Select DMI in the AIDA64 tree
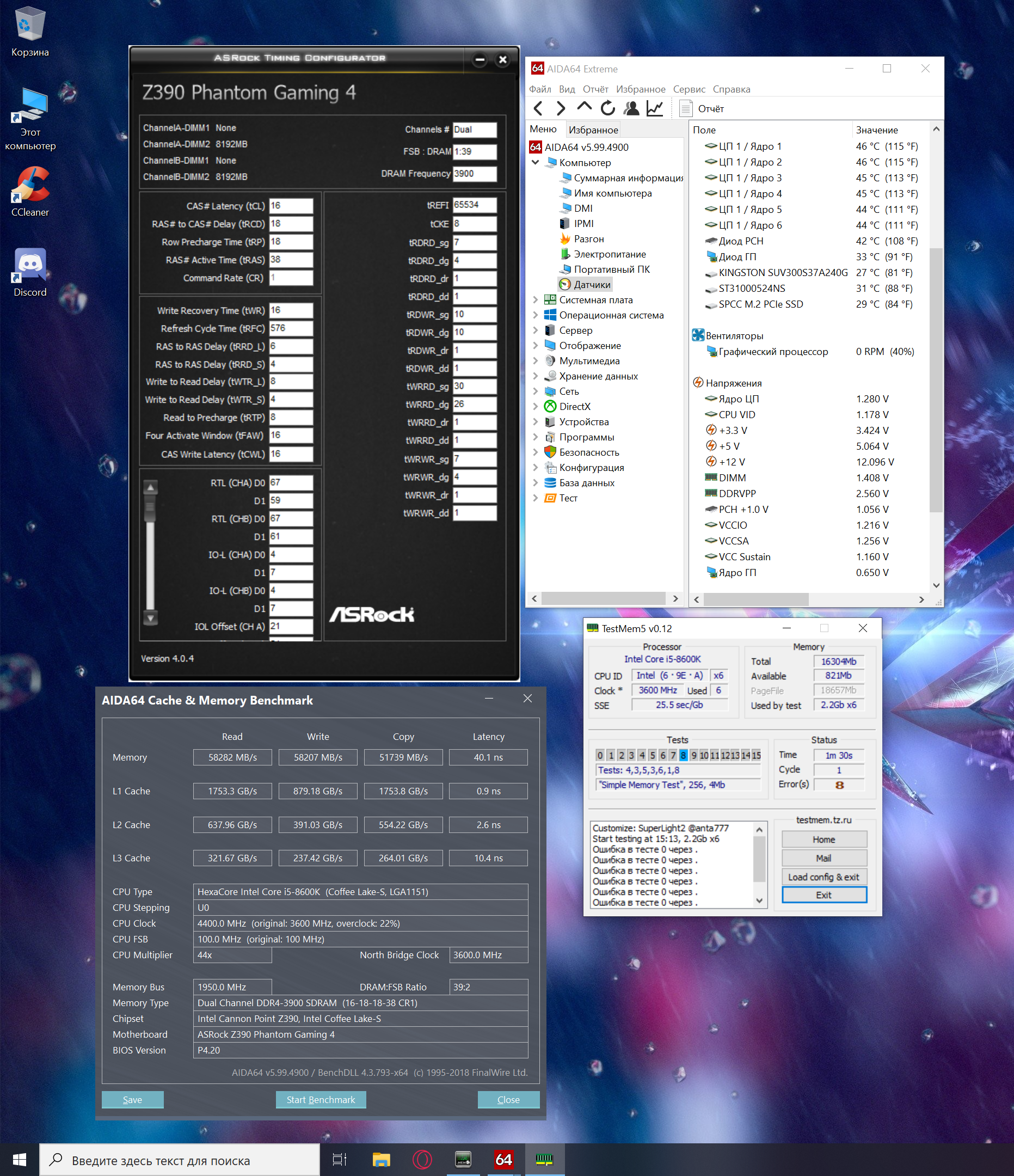 coord(576,209)
